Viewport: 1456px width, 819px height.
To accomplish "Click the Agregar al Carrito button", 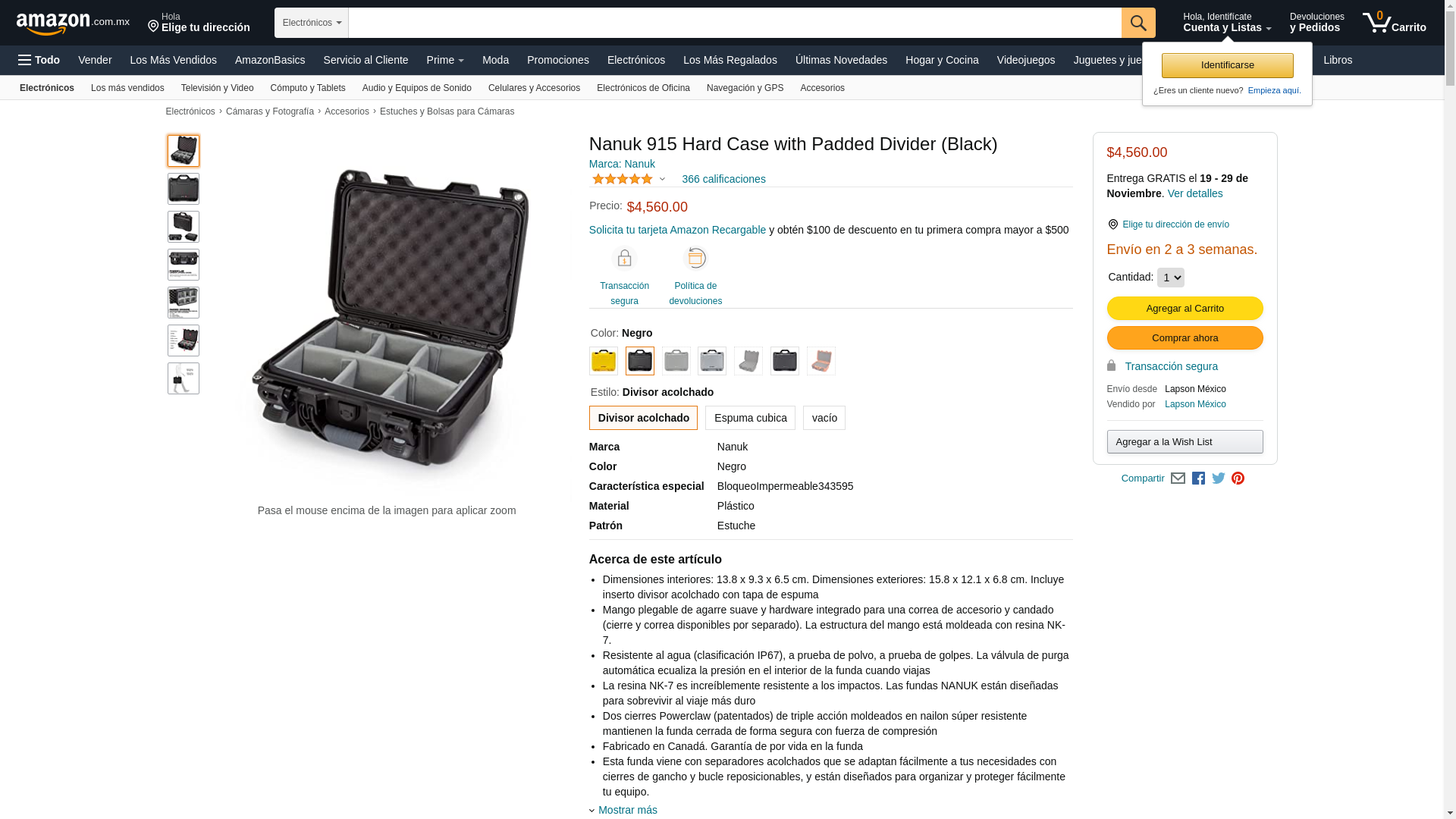I will (1185, 308).
